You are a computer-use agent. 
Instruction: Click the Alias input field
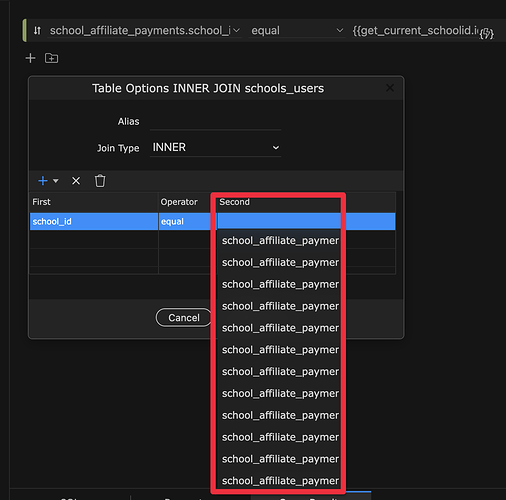(215, 121)
